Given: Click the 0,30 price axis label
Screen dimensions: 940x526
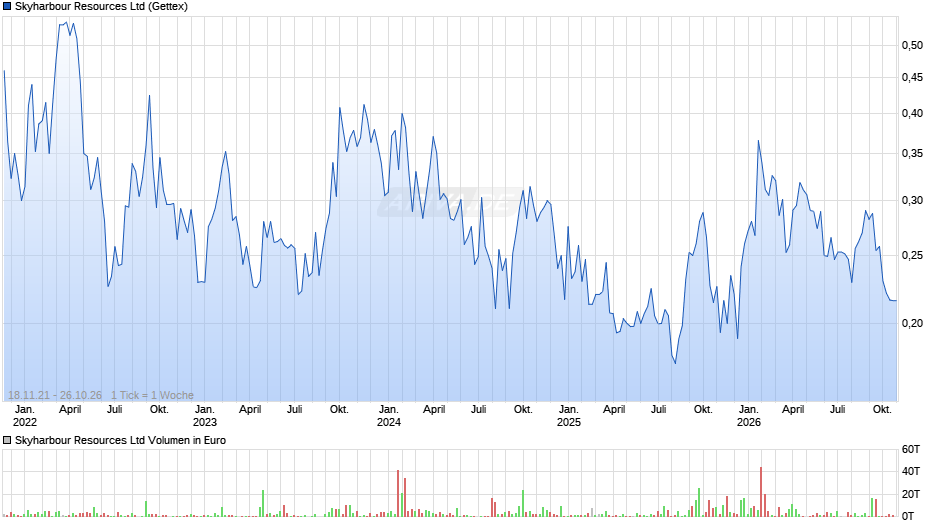Looking at the screenshot, I should (912, 200).
